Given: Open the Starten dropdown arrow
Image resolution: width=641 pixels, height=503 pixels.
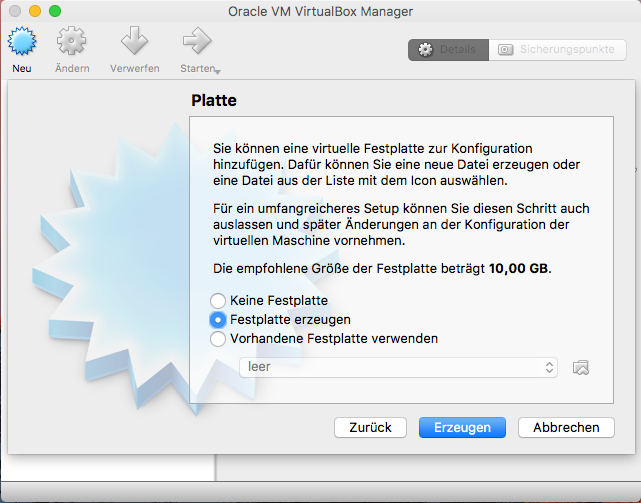Looking at the screenshot, I should [x=217, y=70].
